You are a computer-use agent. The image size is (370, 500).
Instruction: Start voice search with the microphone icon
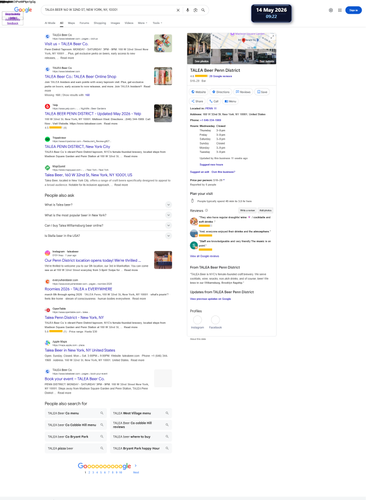pyautogui.click(x=187, y=10)
